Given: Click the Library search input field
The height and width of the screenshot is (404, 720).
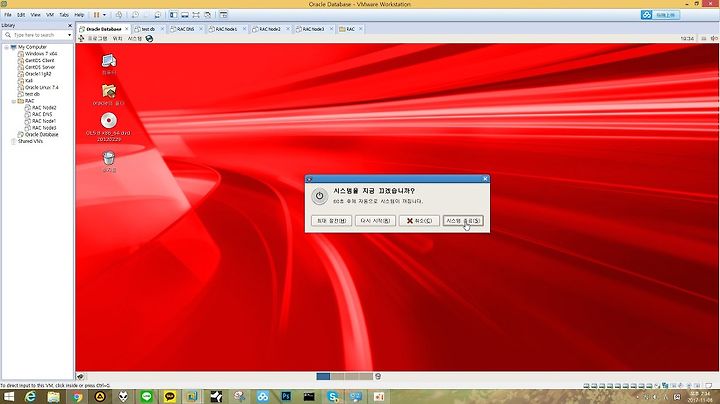Looking at the screenshot, I should click(37, 35).
